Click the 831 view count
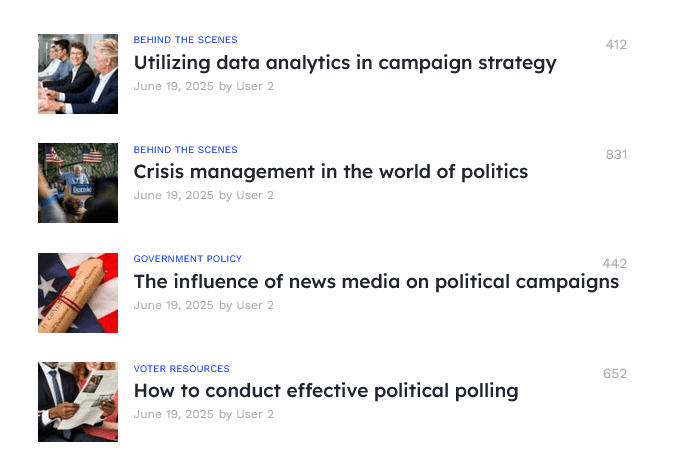The height and width of the screenshot is (476, 684). [616, 154]
